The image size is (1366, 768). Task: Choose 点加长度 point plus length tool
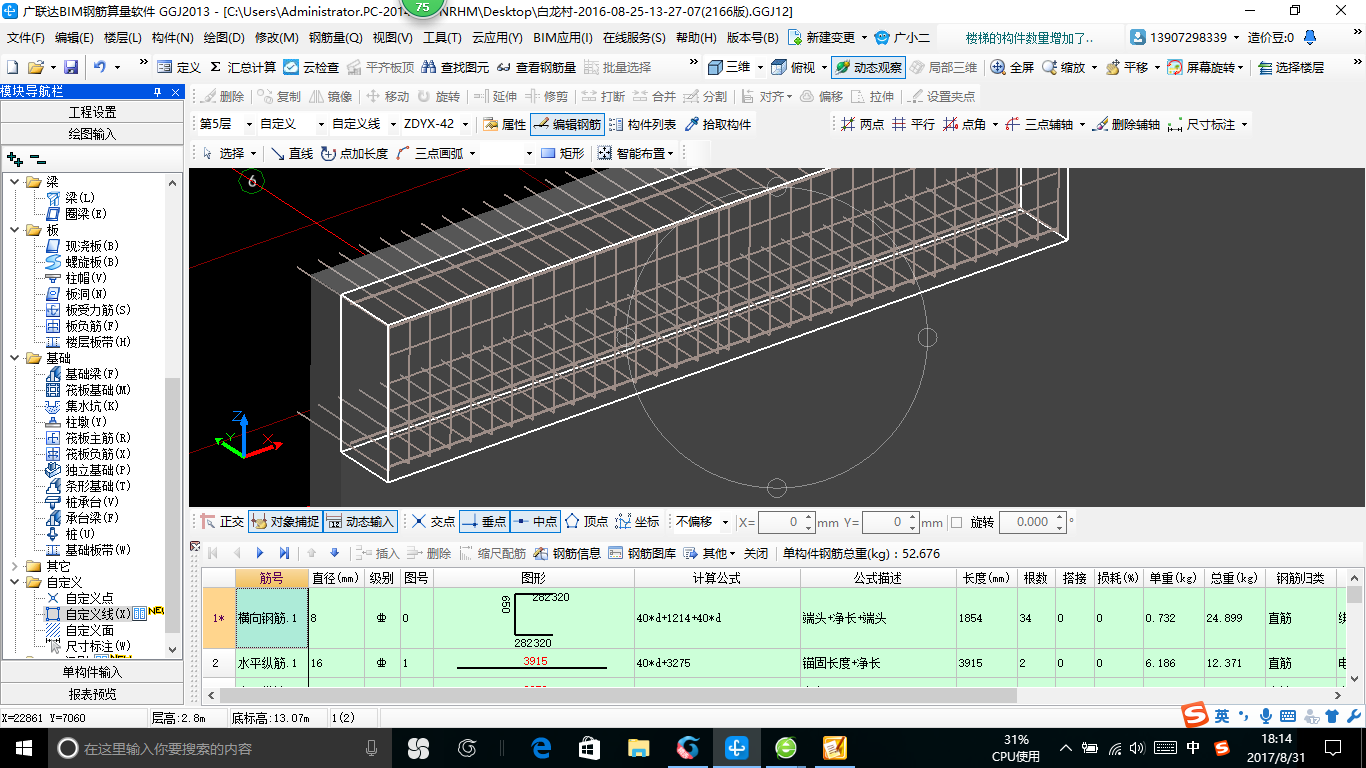pyautogui.click(x=355, y=153)
